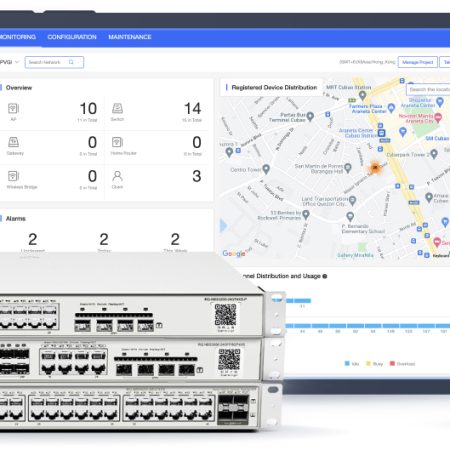Click the Farmers Plaza Araneta Center pin
Screen dimensions: 450x450
(391, 108)
